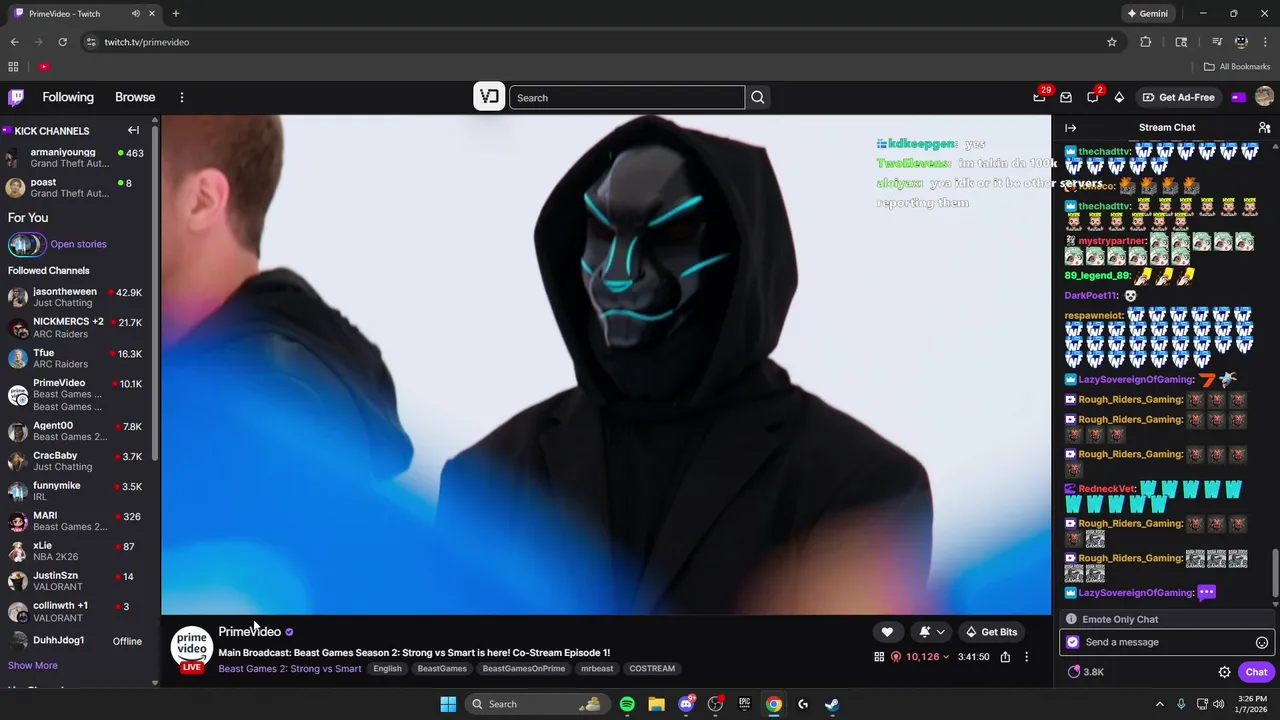Screen dimensions: 1280x720
Task: Open All Bookmarks folder
Action: pyautogui.click(x=1237, y=67)
